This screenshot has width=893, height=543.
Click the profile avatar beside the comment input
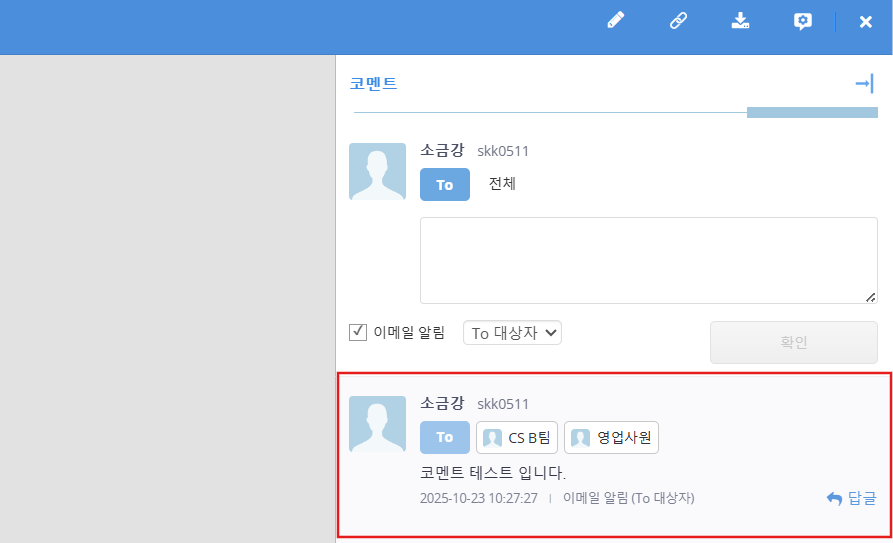pos(377,171)
